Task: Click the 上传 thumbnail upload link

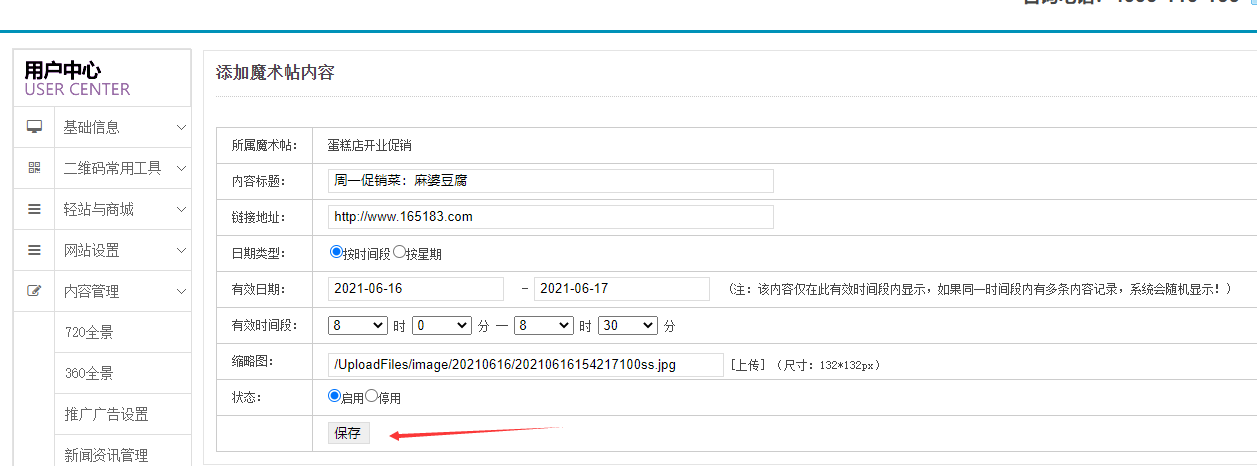Action: (748, 365)
